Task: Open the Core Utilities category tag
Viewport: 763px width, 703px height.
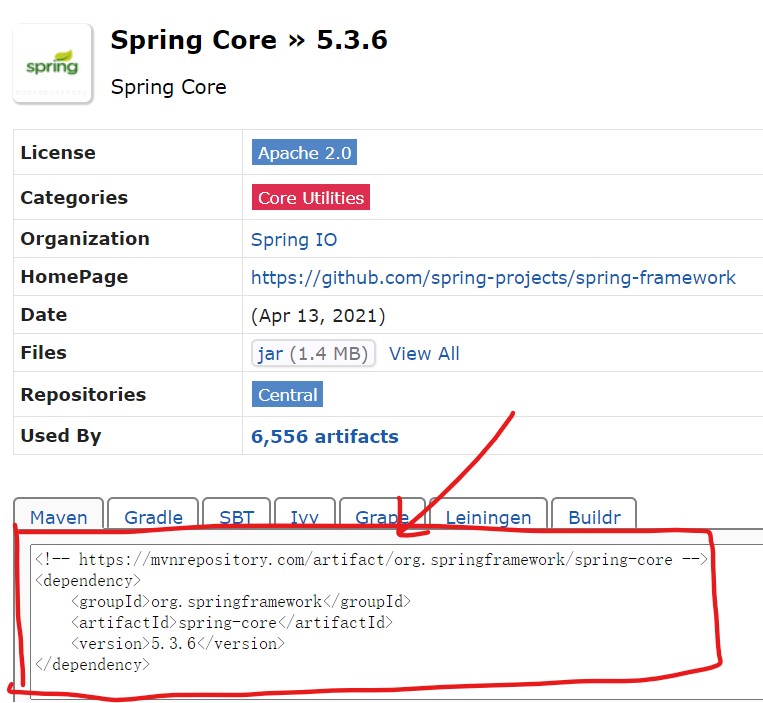Action: coord(311,197)
